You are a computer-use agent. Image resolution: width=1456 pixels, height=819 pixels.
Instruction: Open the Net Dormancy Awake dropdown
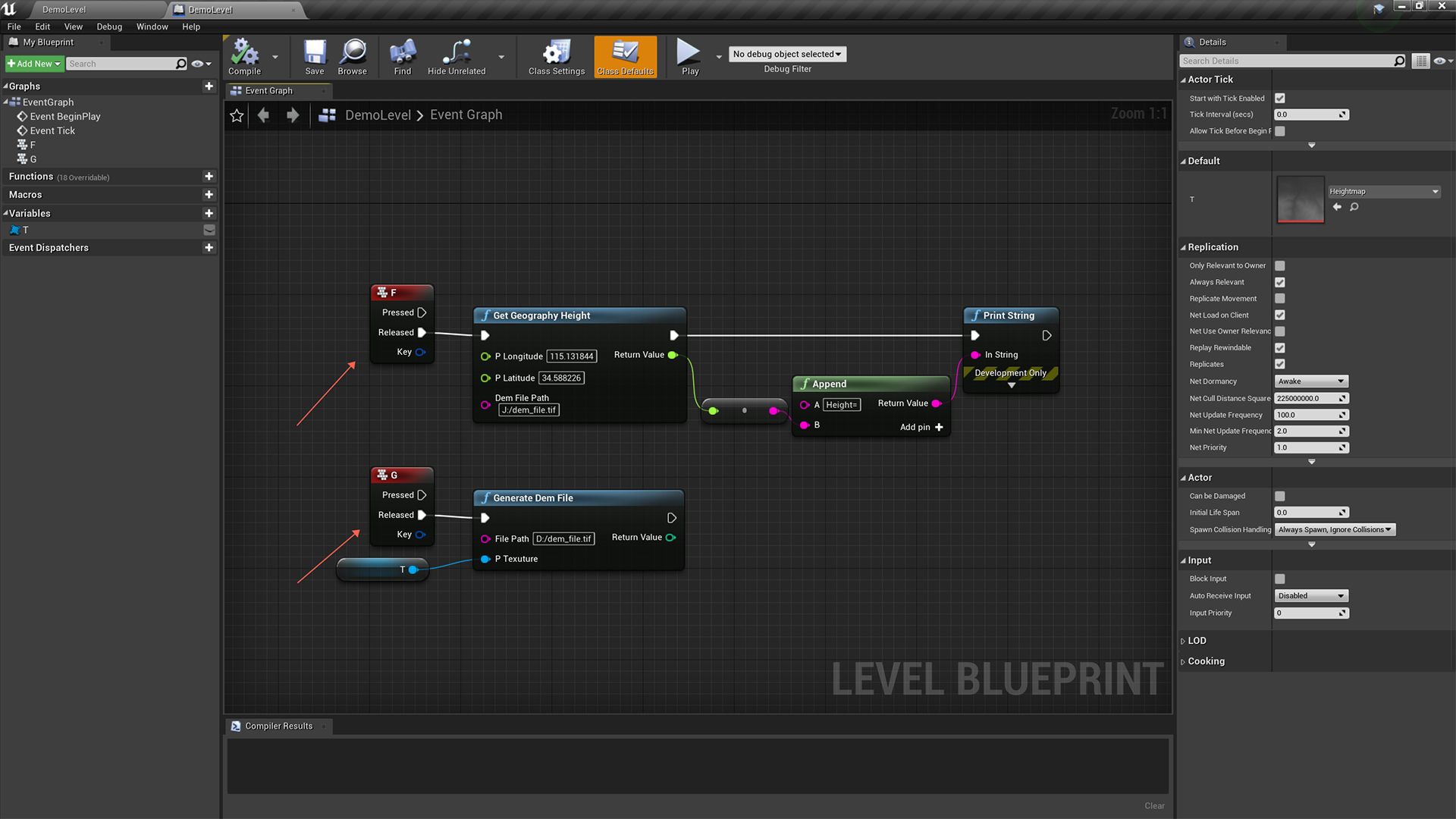click(1310, 381)
